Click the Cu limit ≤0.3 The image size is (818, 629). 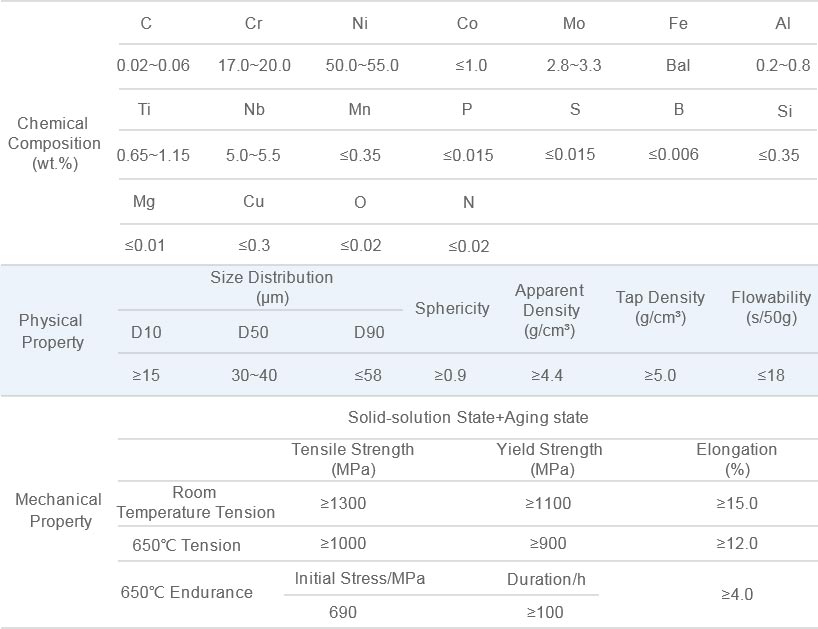coord(254,245)
